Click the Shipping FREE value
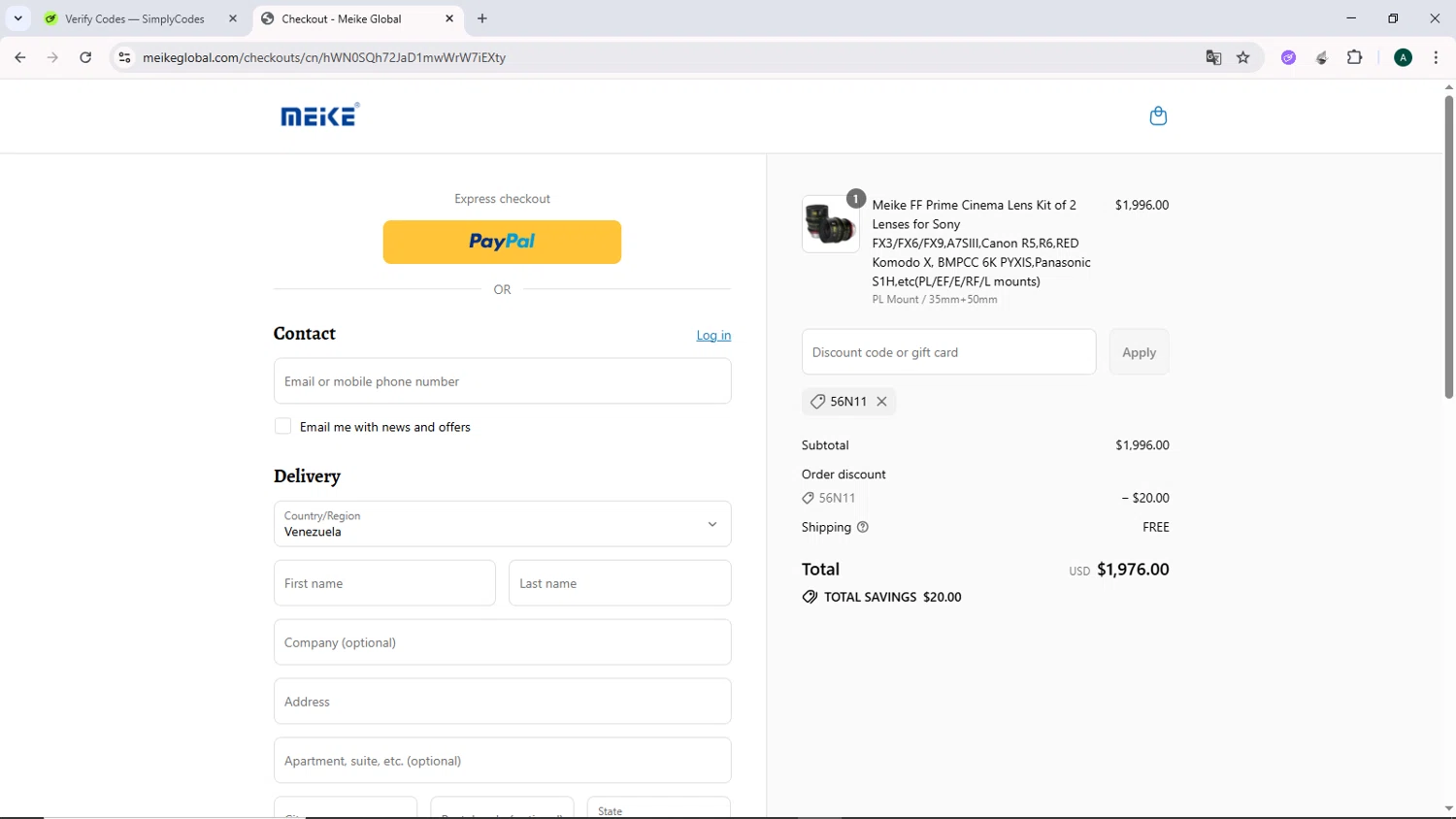 1155,527
